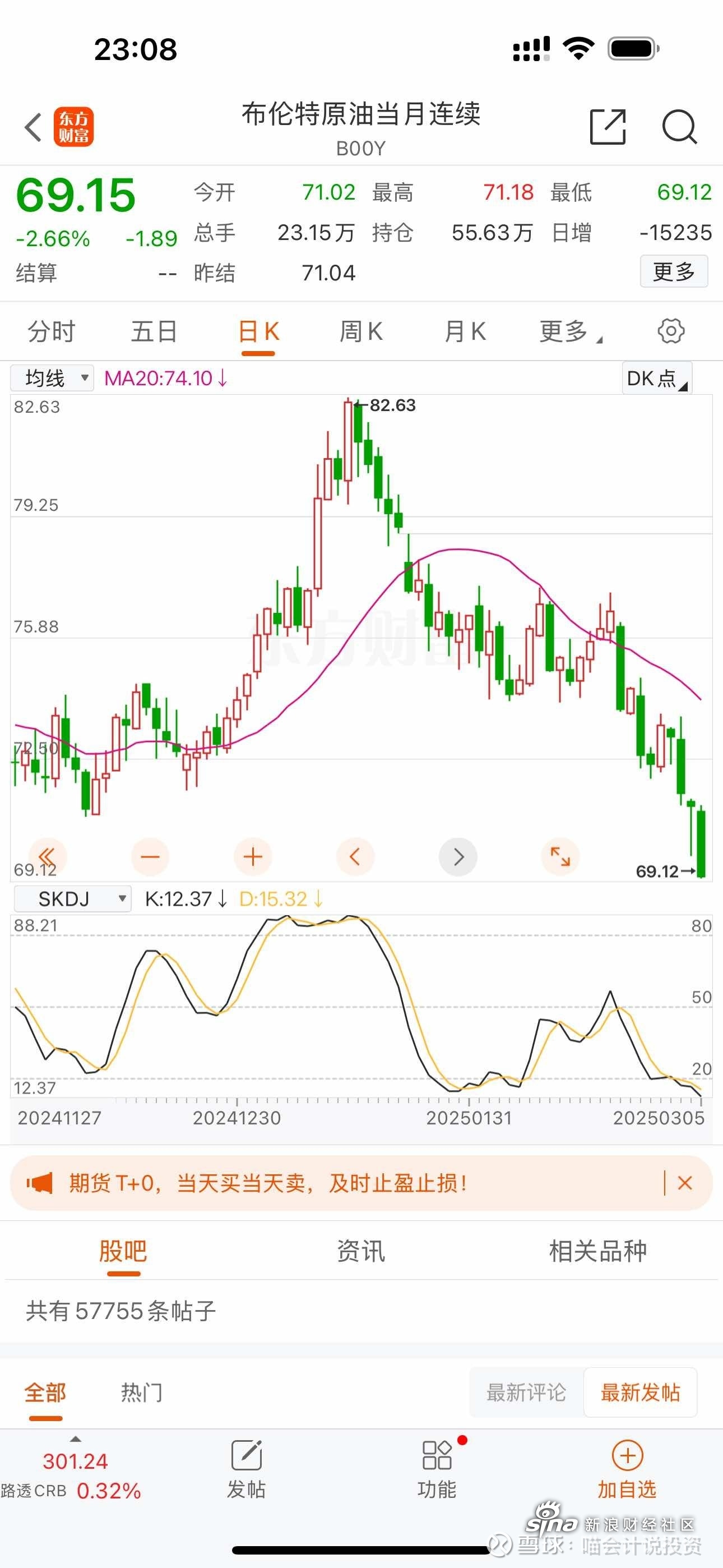Tap the back arrow icon
This screenshot has height=1568, width=723.
click(34, 127)
